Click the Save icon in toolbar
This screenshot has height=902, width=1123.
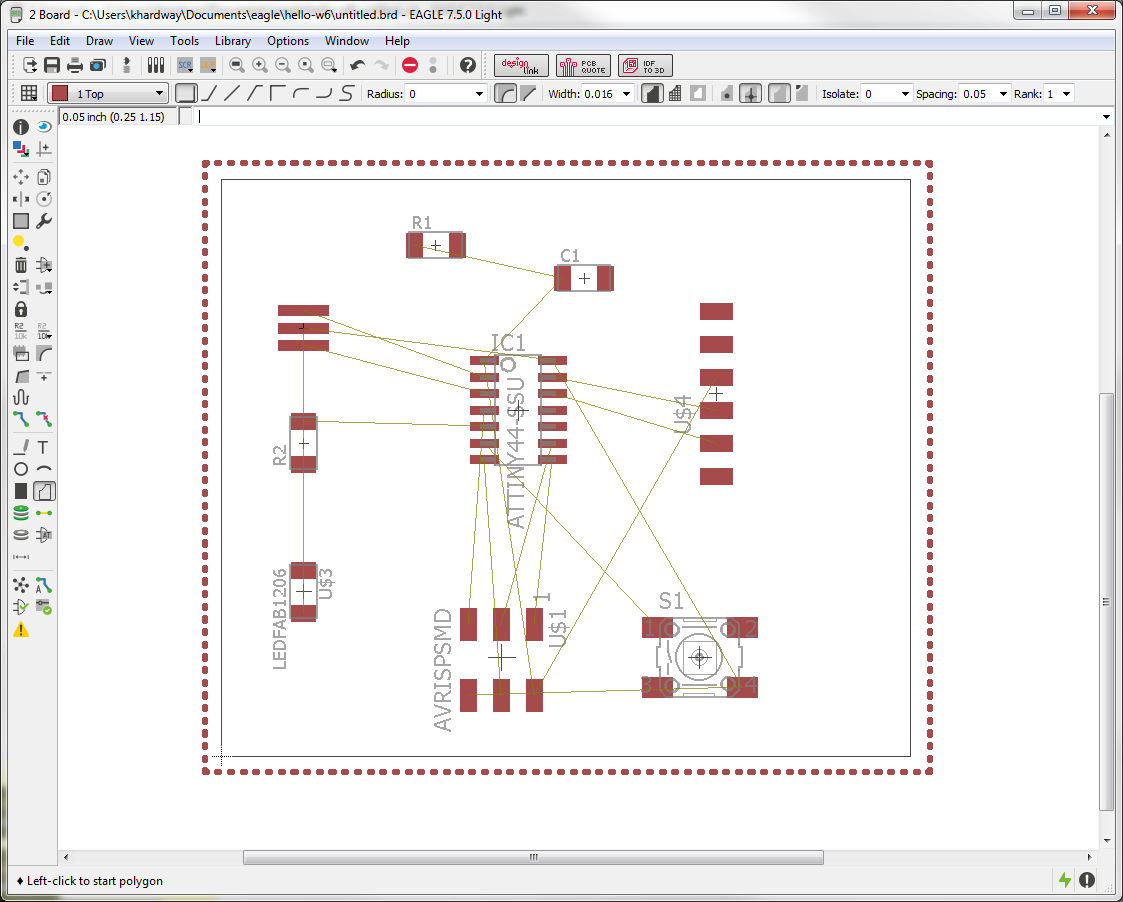pos(52,65)
